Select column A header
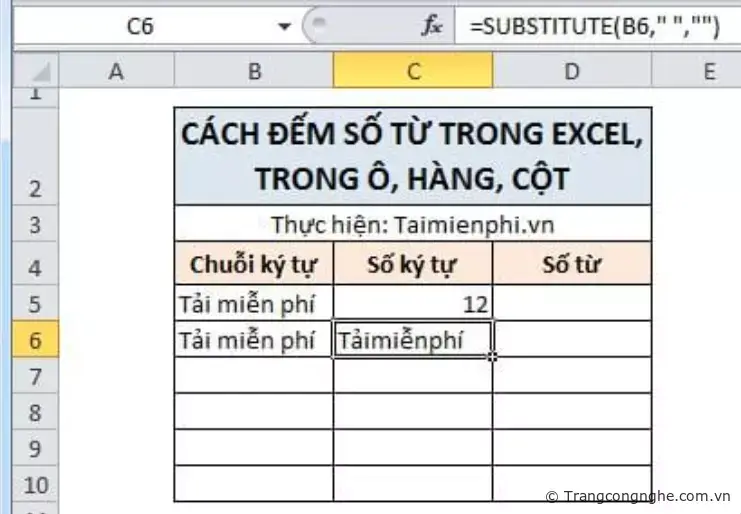The width and height of the screenshot is (741, 514). pyautogui.click(x=115, y=70)
